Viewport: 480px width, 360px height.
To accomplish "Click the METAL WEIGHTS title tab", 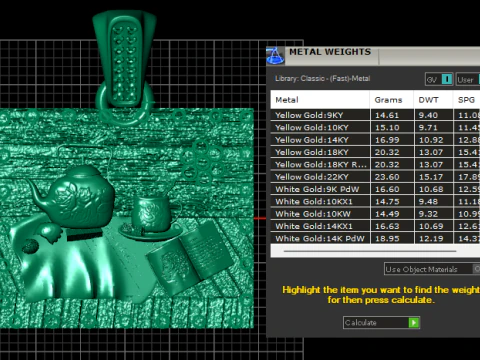I will pos(330,52).
